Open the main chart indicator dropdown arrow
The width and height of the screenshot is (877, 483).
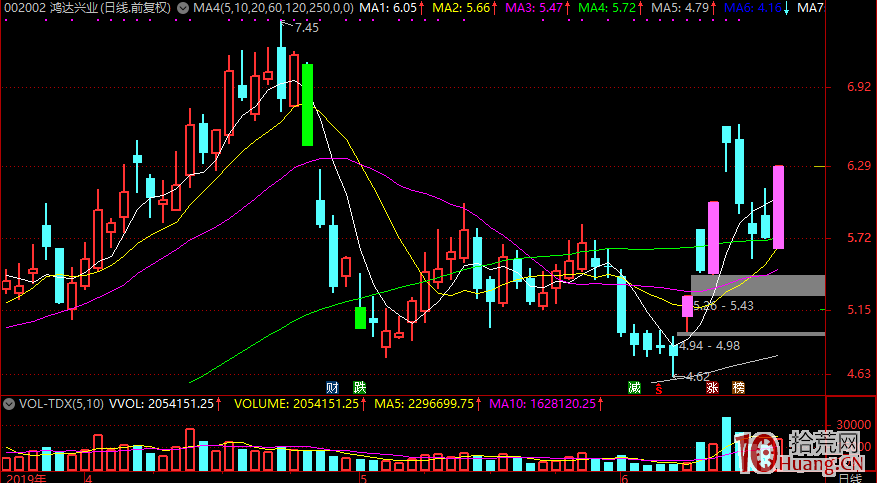[x=182, y=8]
